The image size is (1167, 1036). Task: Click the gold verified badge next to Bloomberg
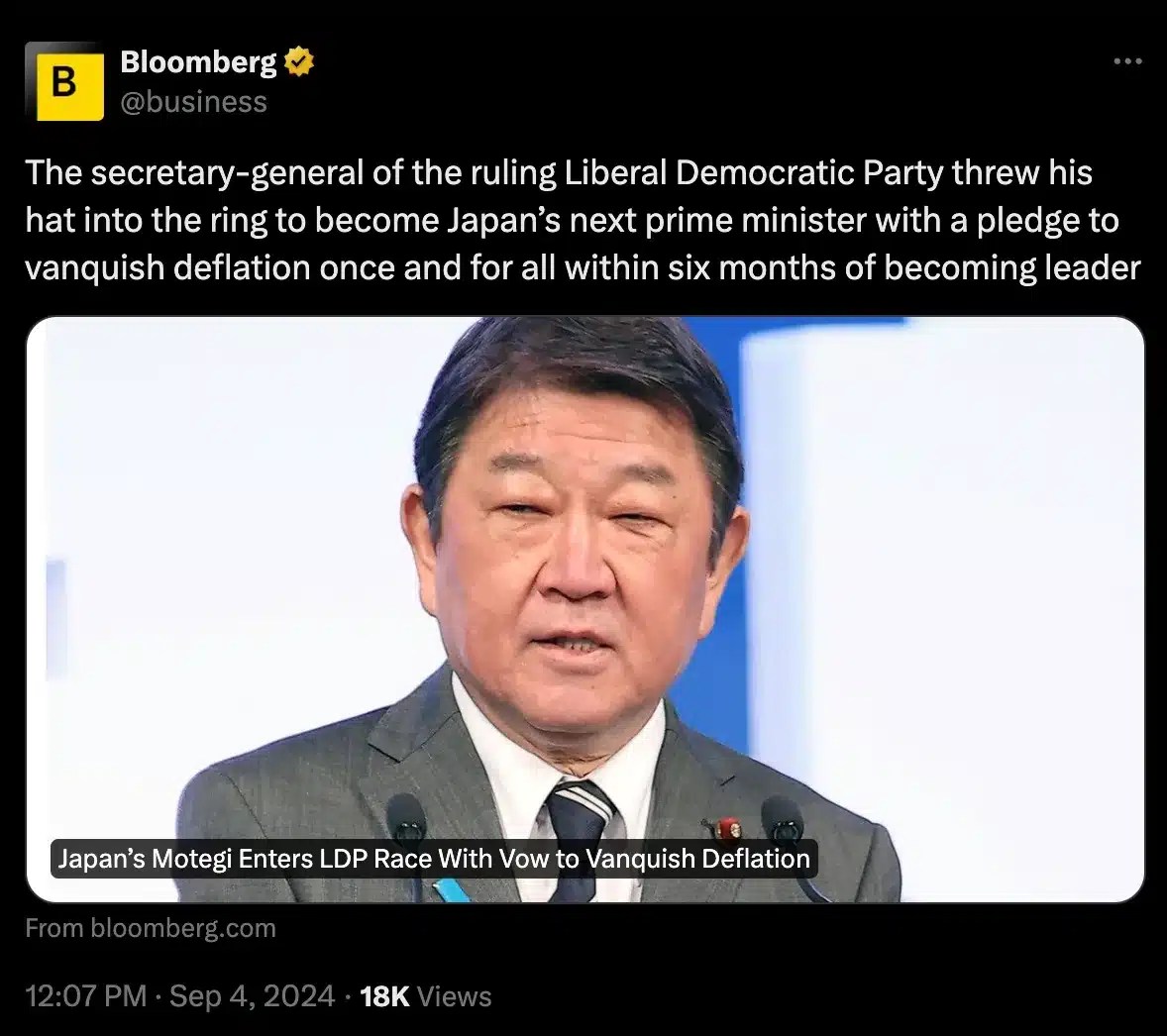coord(298,62)
